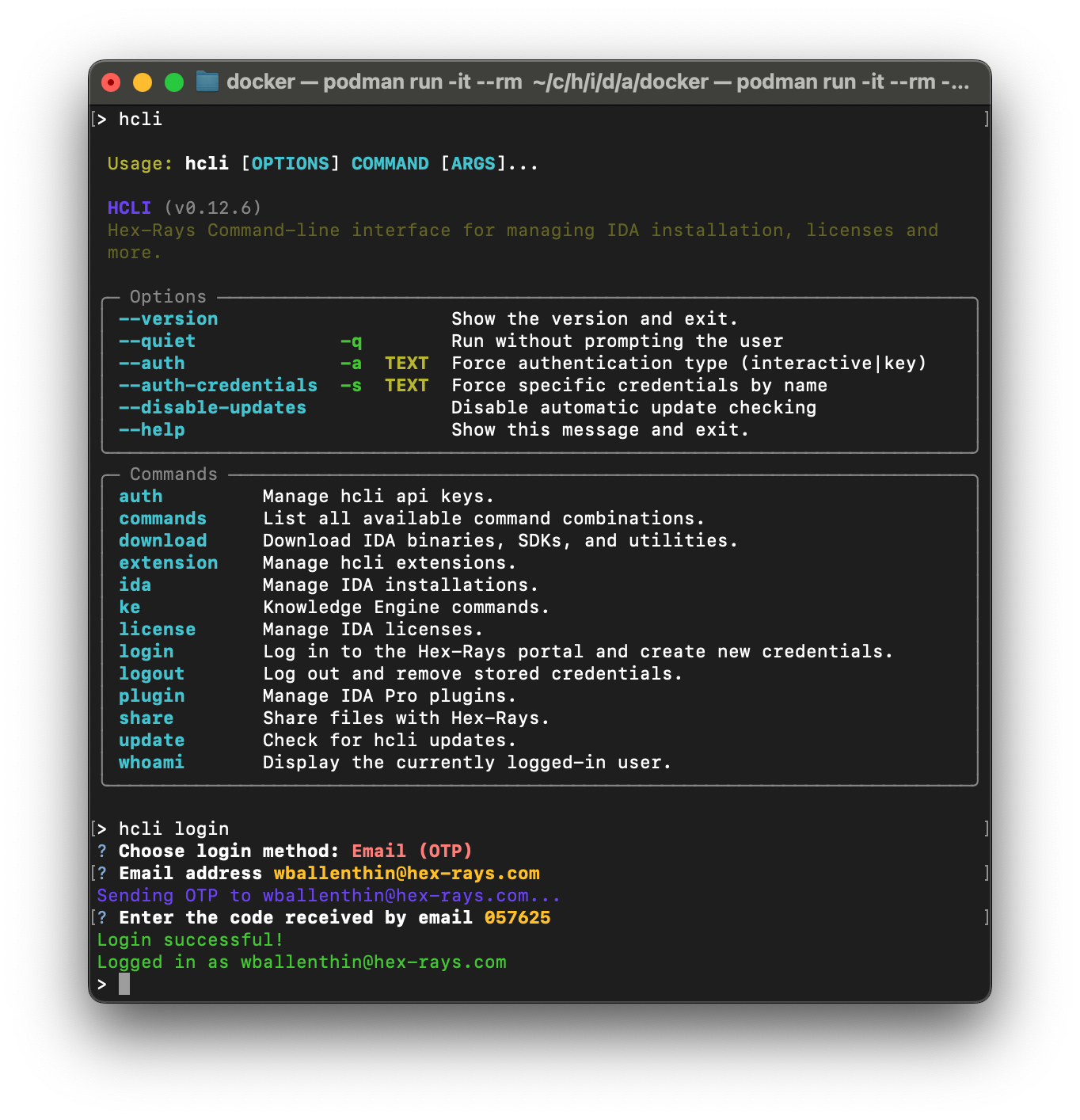
Task: Select the 'plugin' command entry
Action: pos(151,695)
